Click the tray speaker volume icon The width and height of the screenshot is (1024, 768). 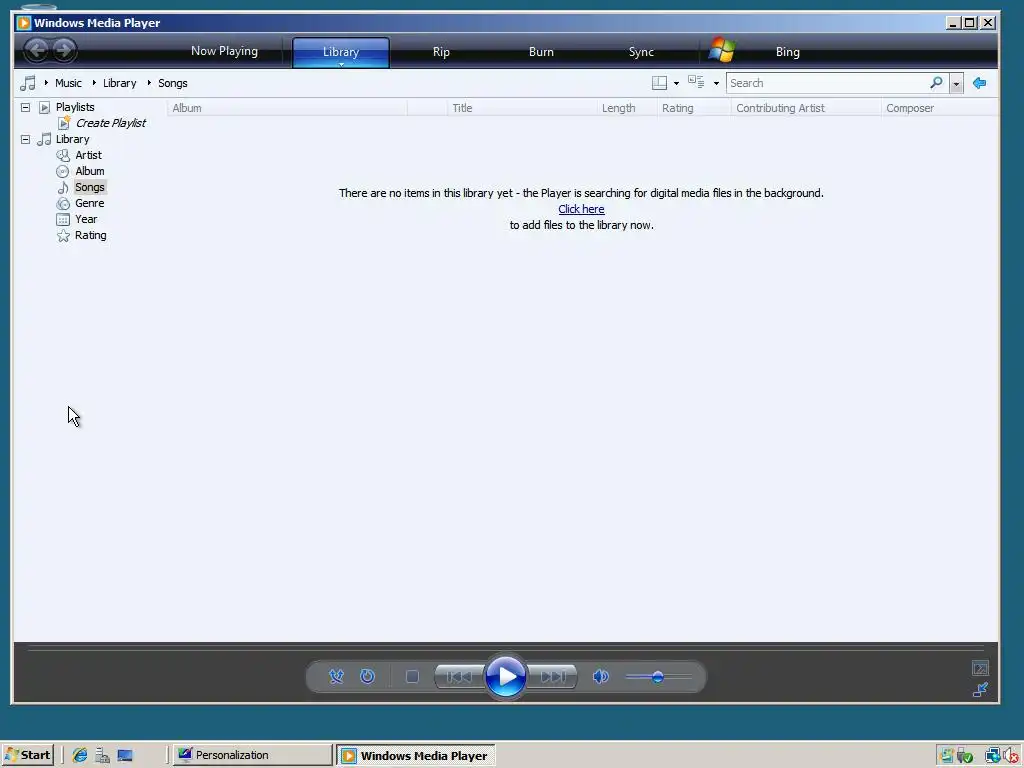1010,756
